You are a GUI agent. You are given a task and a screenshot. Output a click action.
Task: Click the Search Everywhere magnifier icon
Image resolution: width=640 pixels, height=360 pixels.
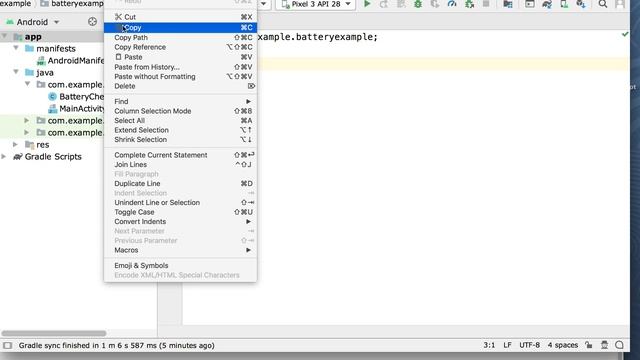(603, 4)
